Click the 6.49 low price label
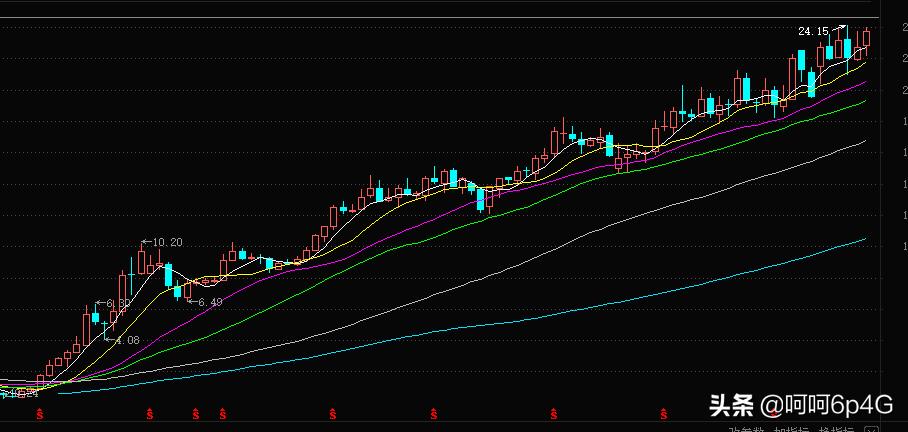Screen dimensions: 908x432 (x=210, y=302)
